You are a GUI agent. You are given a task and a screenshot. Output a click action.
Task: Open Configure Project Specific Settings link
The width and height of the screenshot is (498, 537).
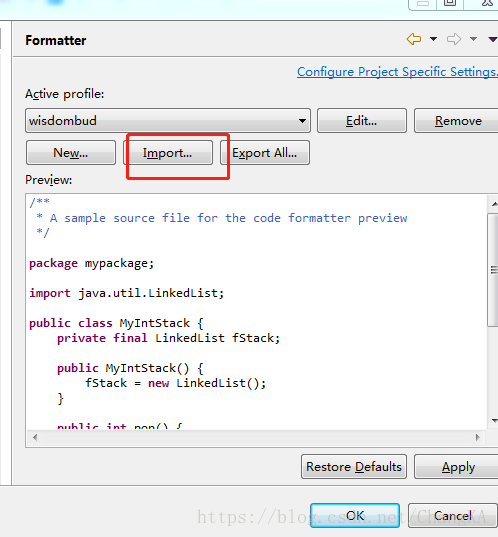click(x=397, y=72)
